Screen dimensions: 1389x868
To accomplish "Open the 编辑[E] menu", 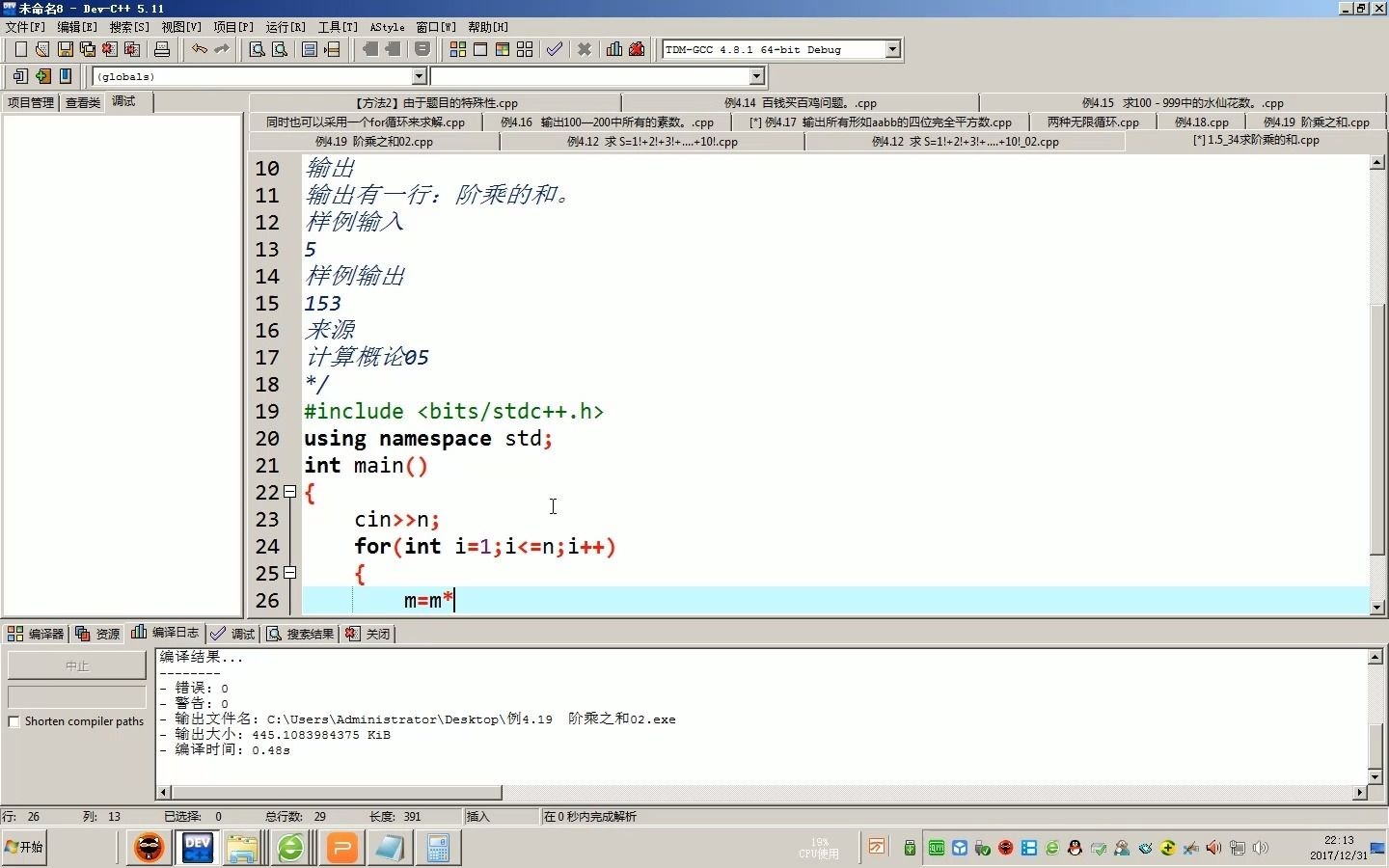I will coord(77,27).
